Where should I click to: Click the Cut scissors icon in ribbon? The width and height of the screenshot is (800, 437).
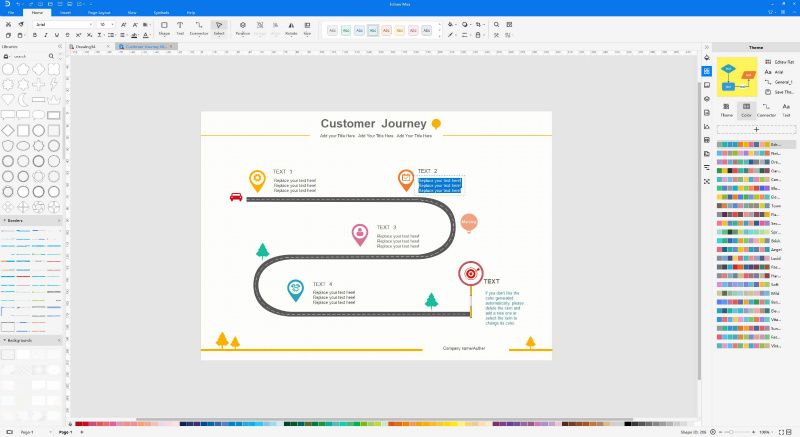click(x=8, y=24)
